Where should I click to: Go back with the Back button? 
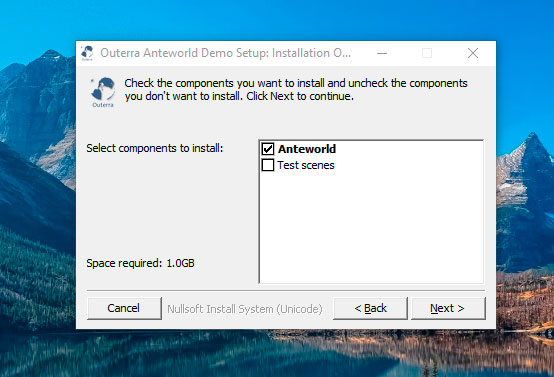coord(370,308)
